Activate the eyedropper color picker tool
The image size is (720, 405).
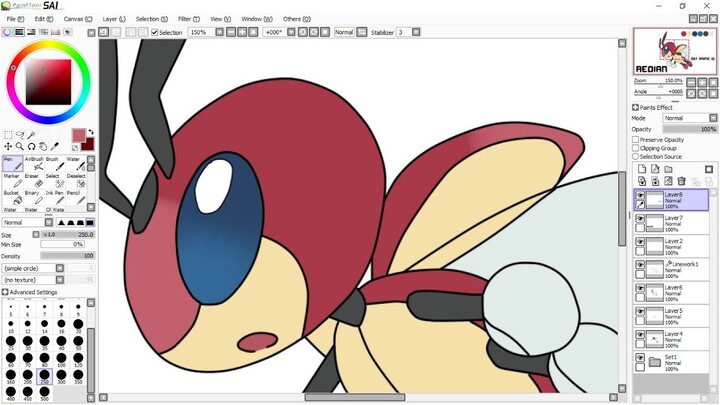coord(54,146)
